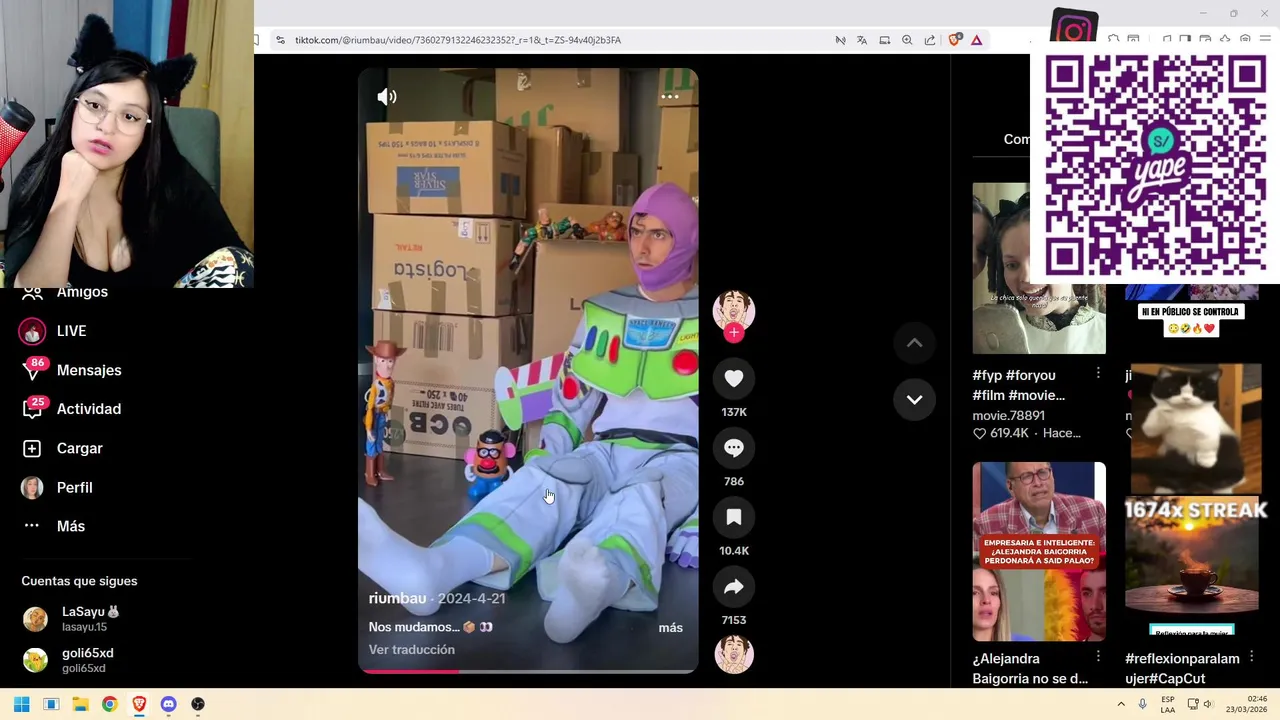Click the zoom magnifier icon in address bar
Image resolution: width=1280 pixels, height=720 pixels.
point(907,40)
